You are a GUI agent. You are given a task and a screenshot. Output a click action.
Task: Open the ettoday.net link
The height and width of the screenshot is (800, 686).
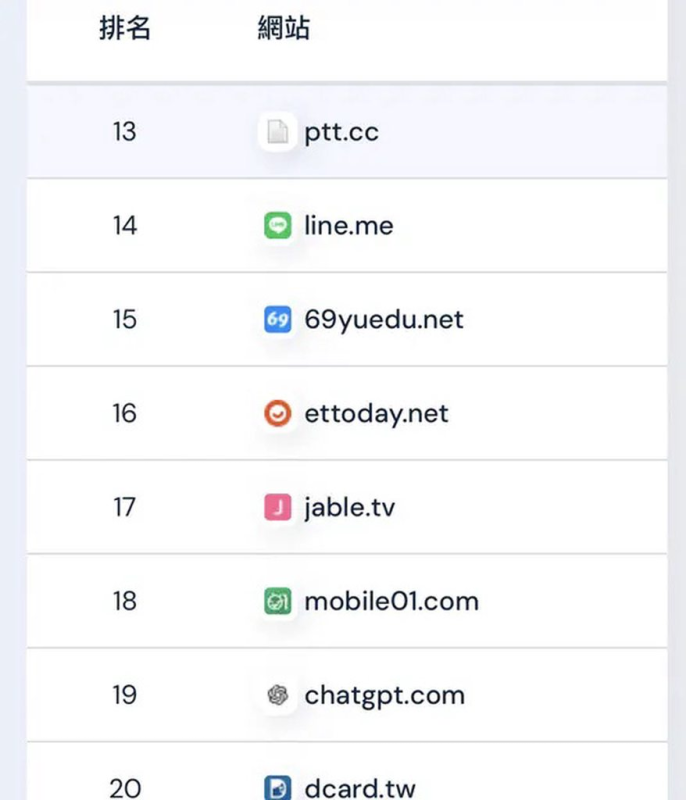[376, 413]
